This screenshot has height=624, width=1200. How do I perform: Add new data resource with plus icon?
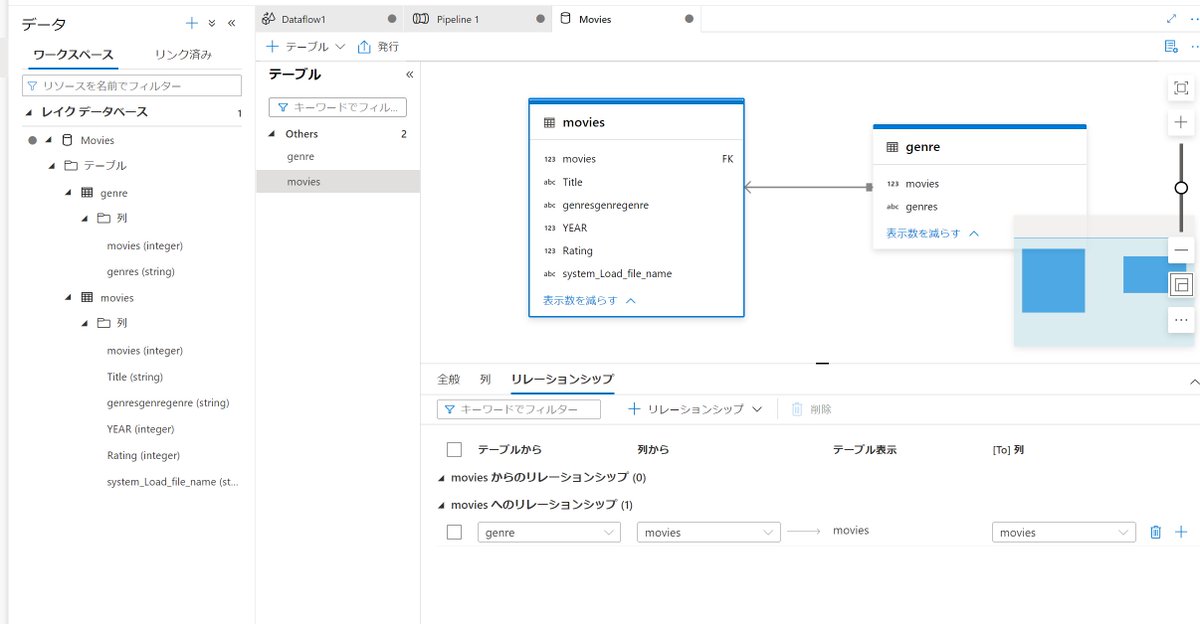click(x=192, y=23)
